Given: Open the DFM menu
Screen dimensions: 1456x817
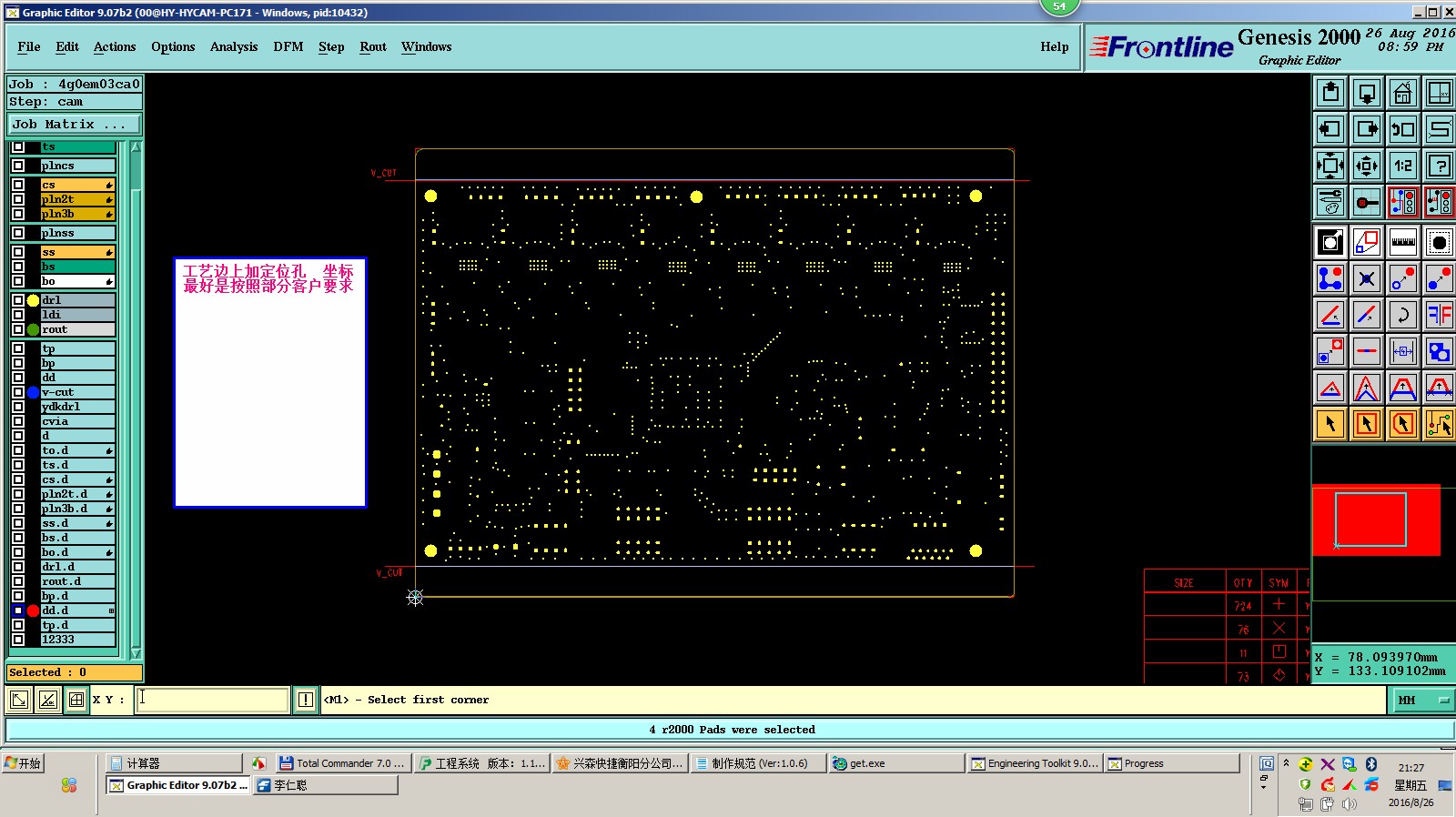Looking at the screenshot, I should pos(288,47).
